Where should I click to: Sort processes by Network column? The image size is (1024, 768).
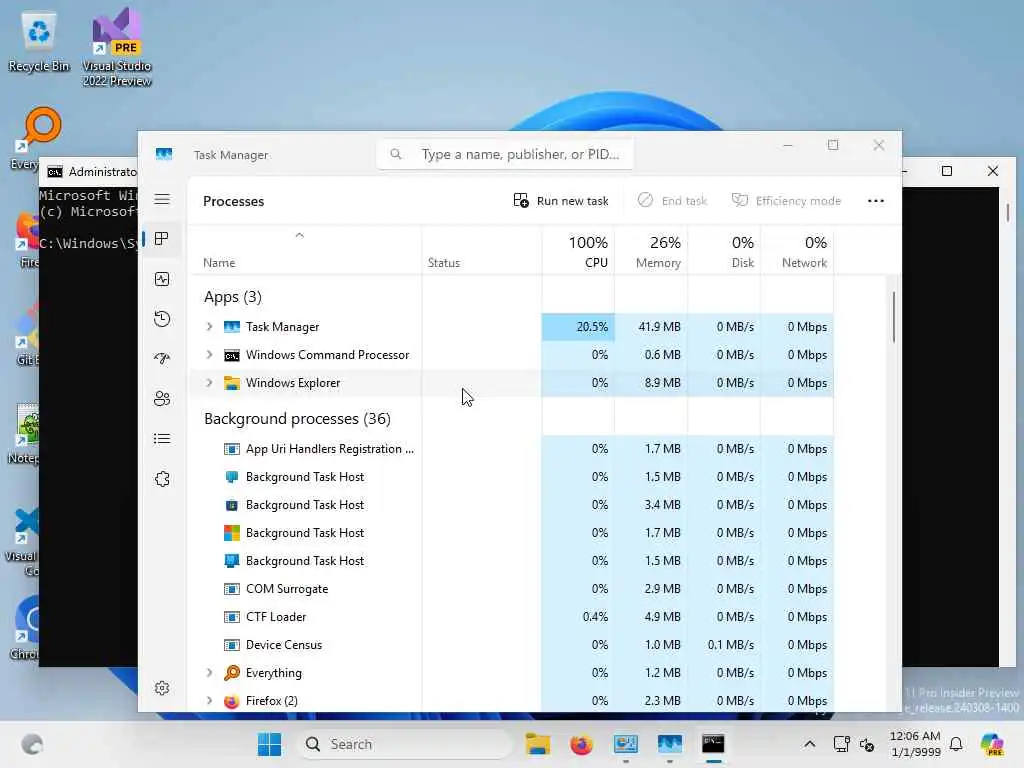click(797, 252)
